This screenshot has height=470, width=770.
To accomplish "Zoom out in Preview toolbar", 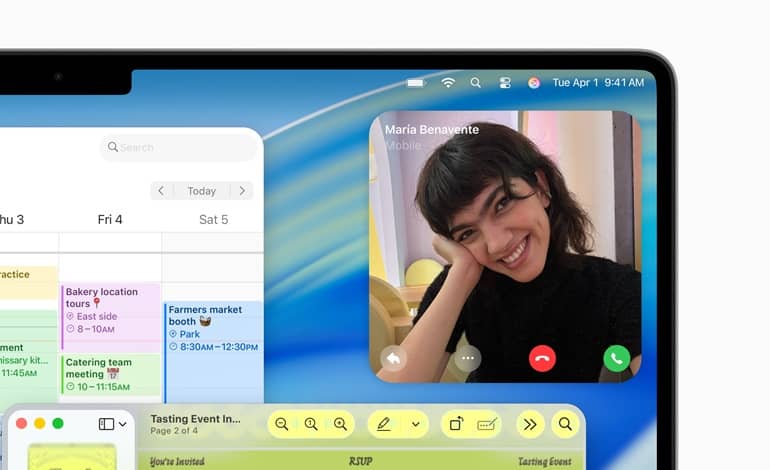I will click(x=281, y=424).
